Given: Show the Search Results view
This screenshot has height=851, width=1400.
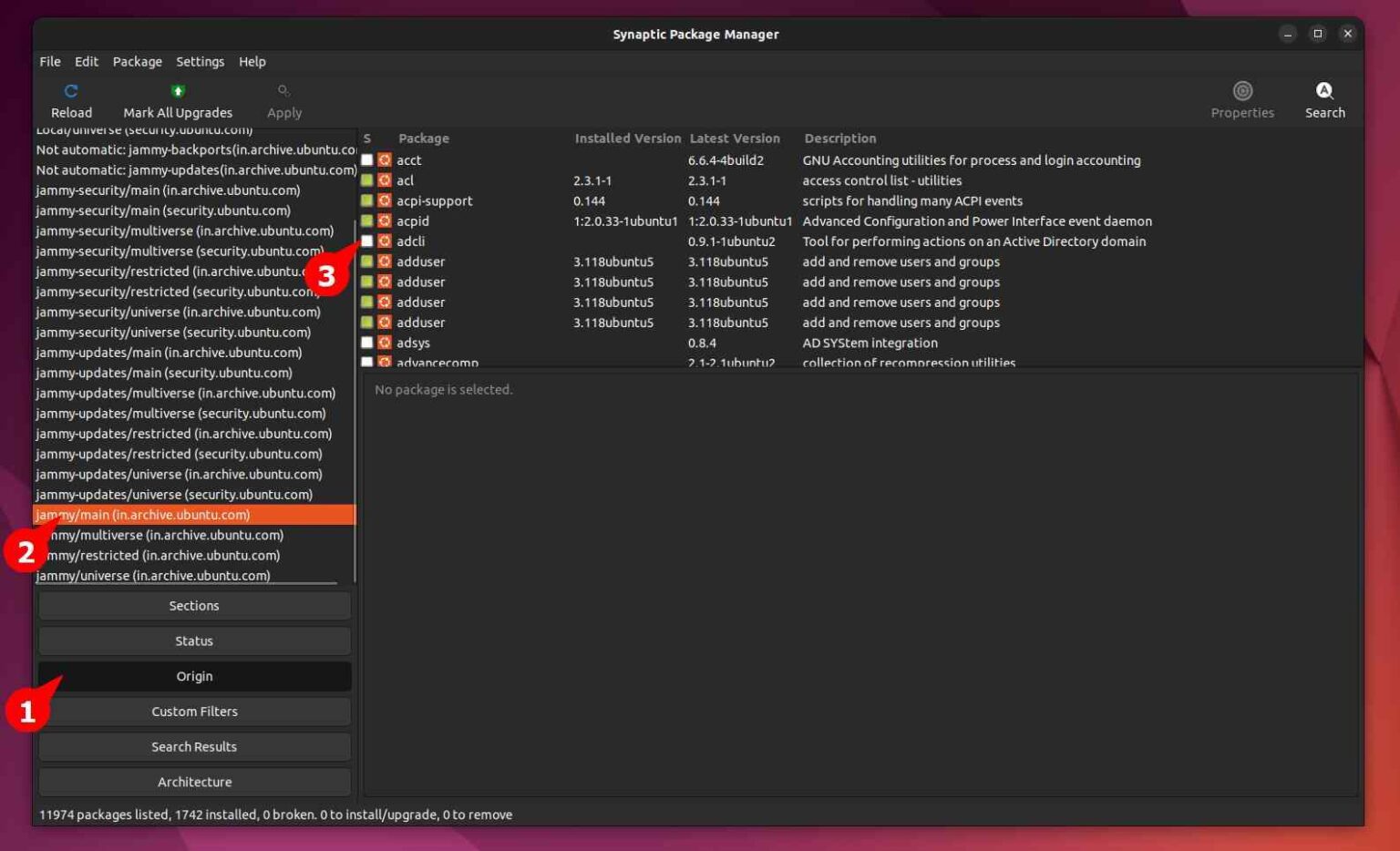Looking at the screenshot, I should click(193, 746).
